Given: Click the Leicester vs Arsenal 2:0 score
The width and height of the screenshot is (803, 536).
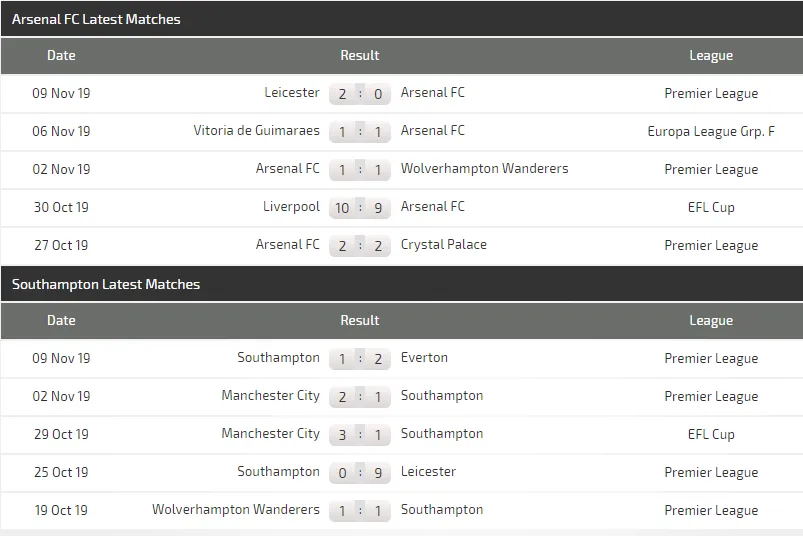Looking at the screenshot, I should coord(360,93).
